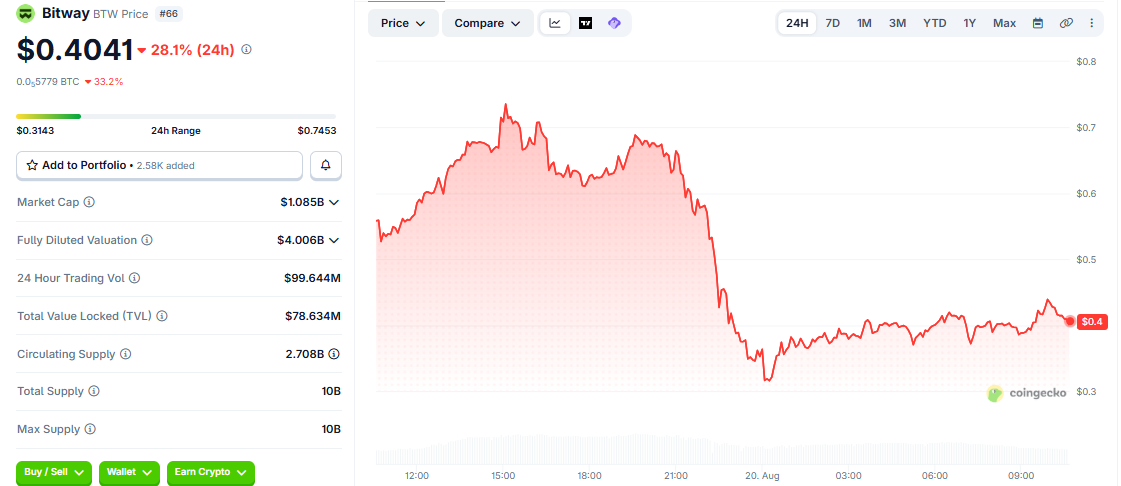Click the purple diamond chart icon
Screen dimensions: 1121x486
tap(614, 23)
